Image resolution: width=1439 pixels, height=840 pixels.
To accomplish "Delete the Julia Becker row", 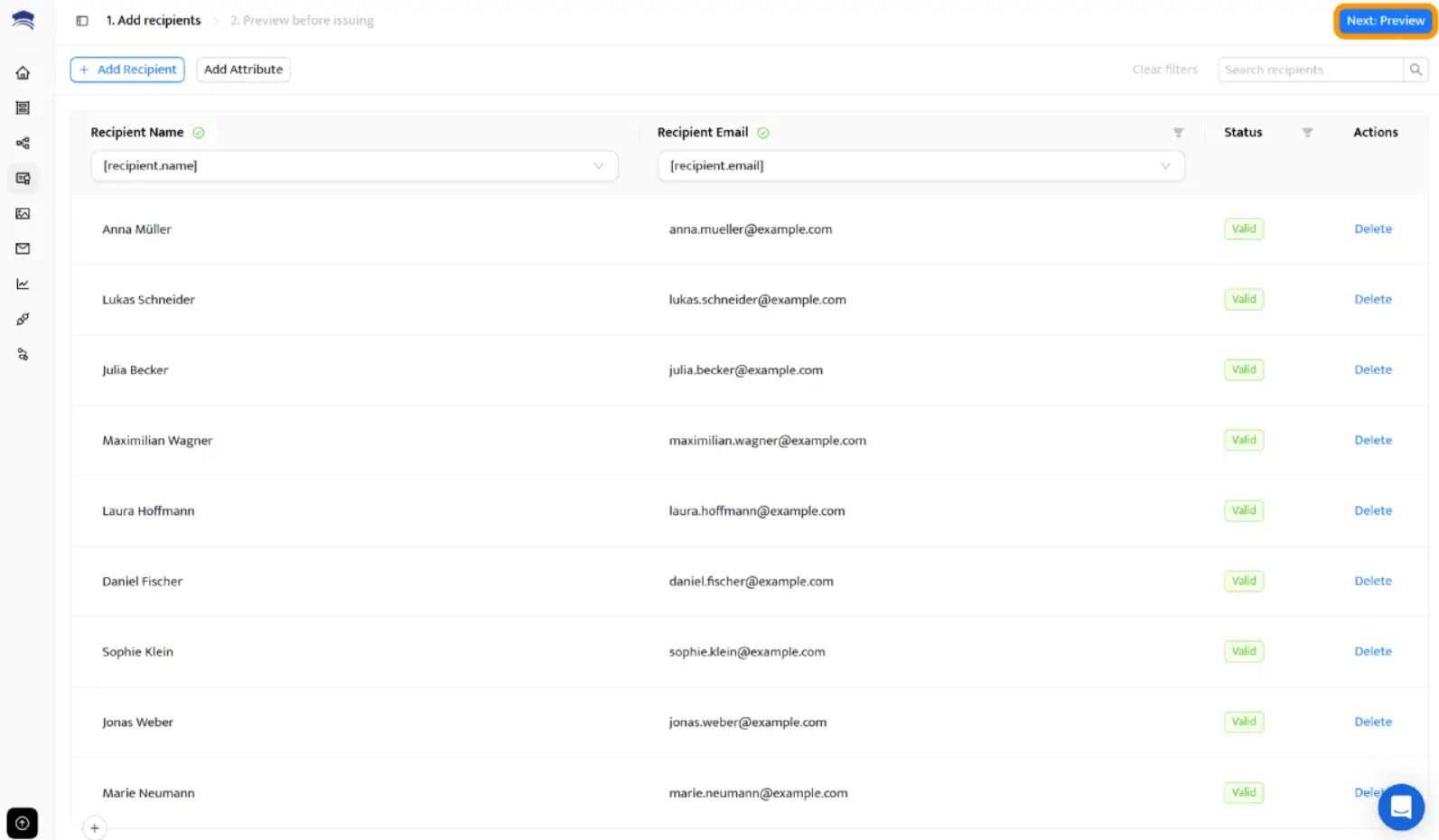I will [x=1372, y=370].
